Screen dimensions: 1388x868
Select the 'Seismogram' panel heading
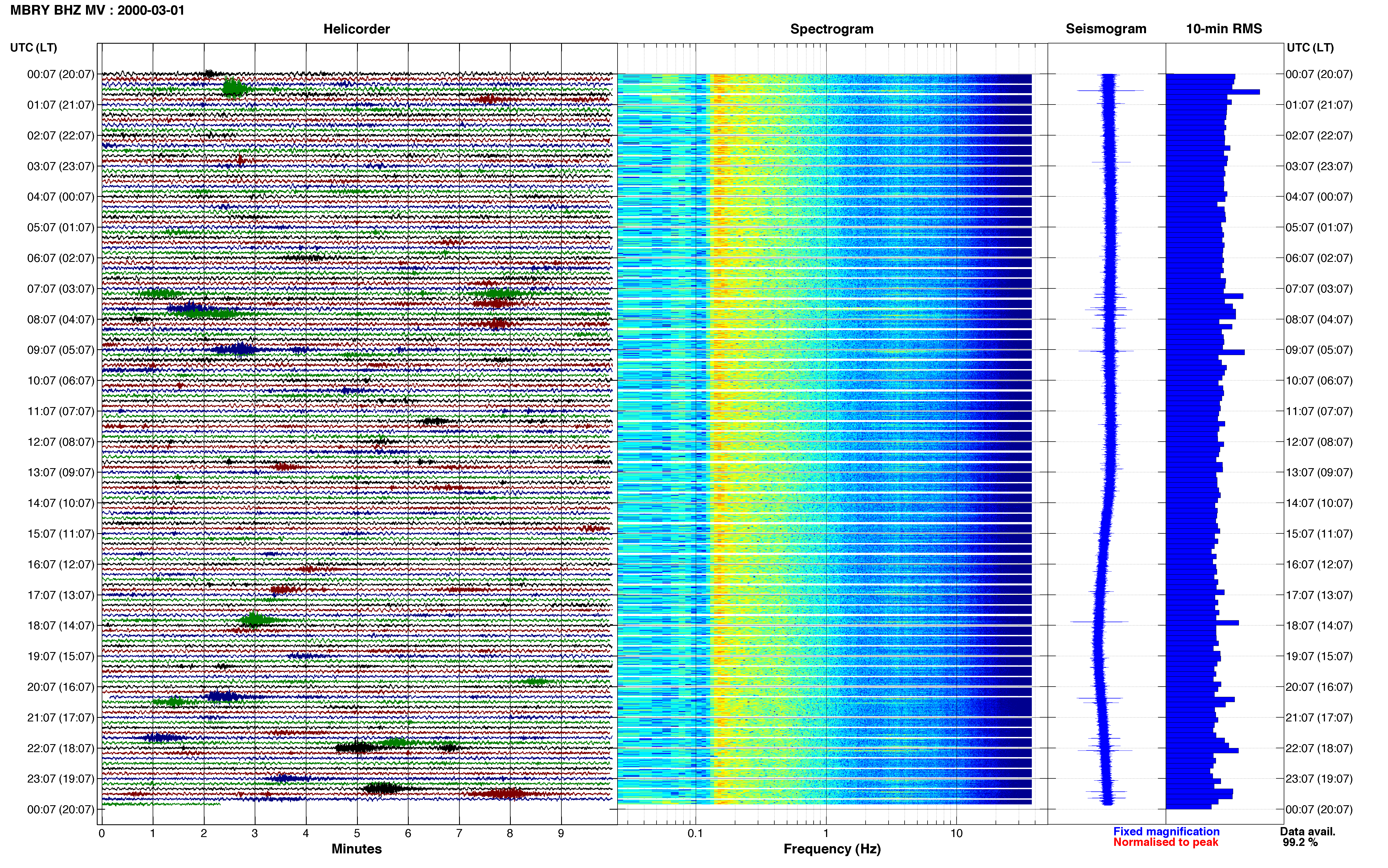click(x=1106, y=29)
